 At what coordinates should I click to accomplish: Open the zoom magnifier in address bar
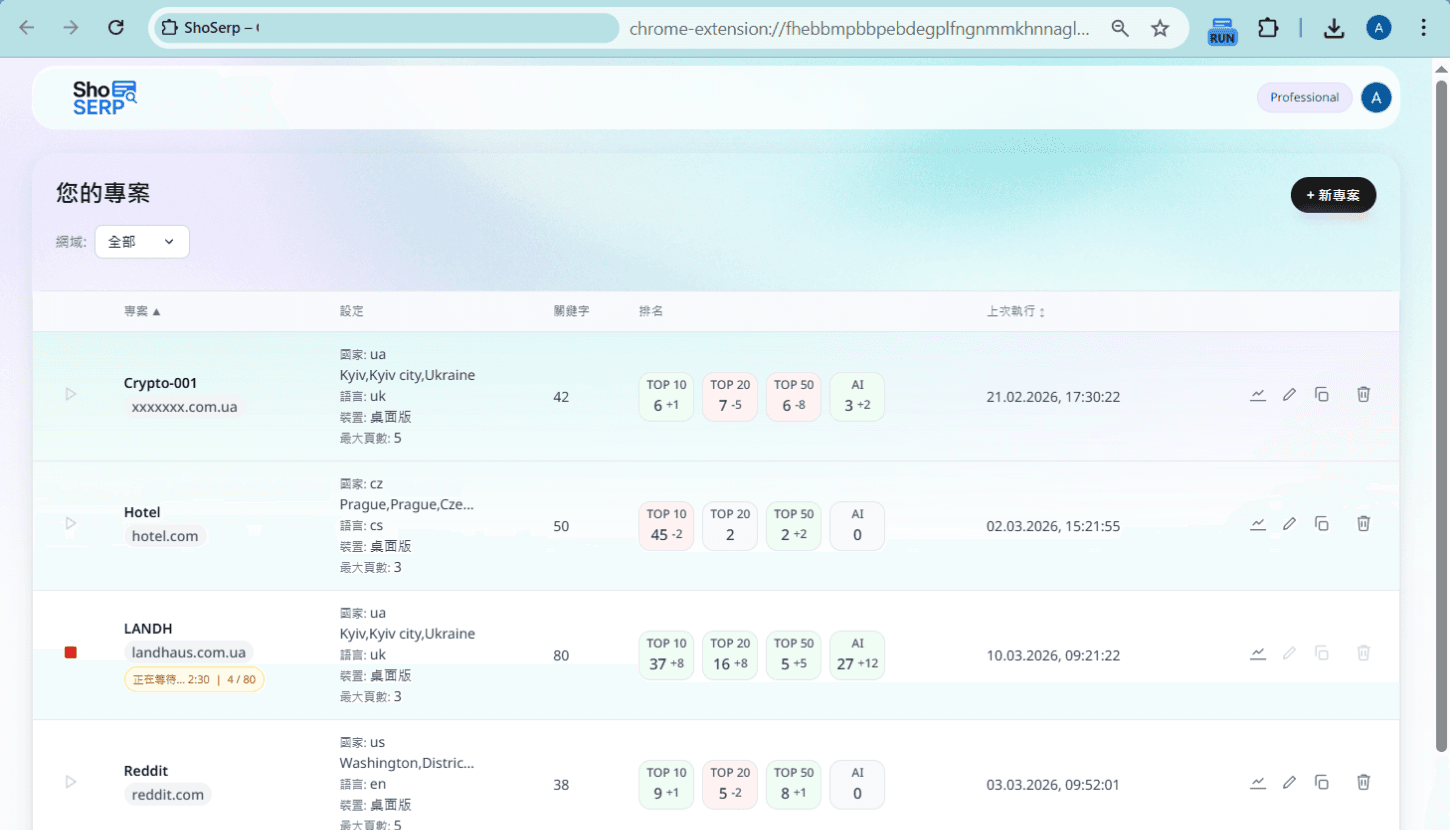point(1120,28)
